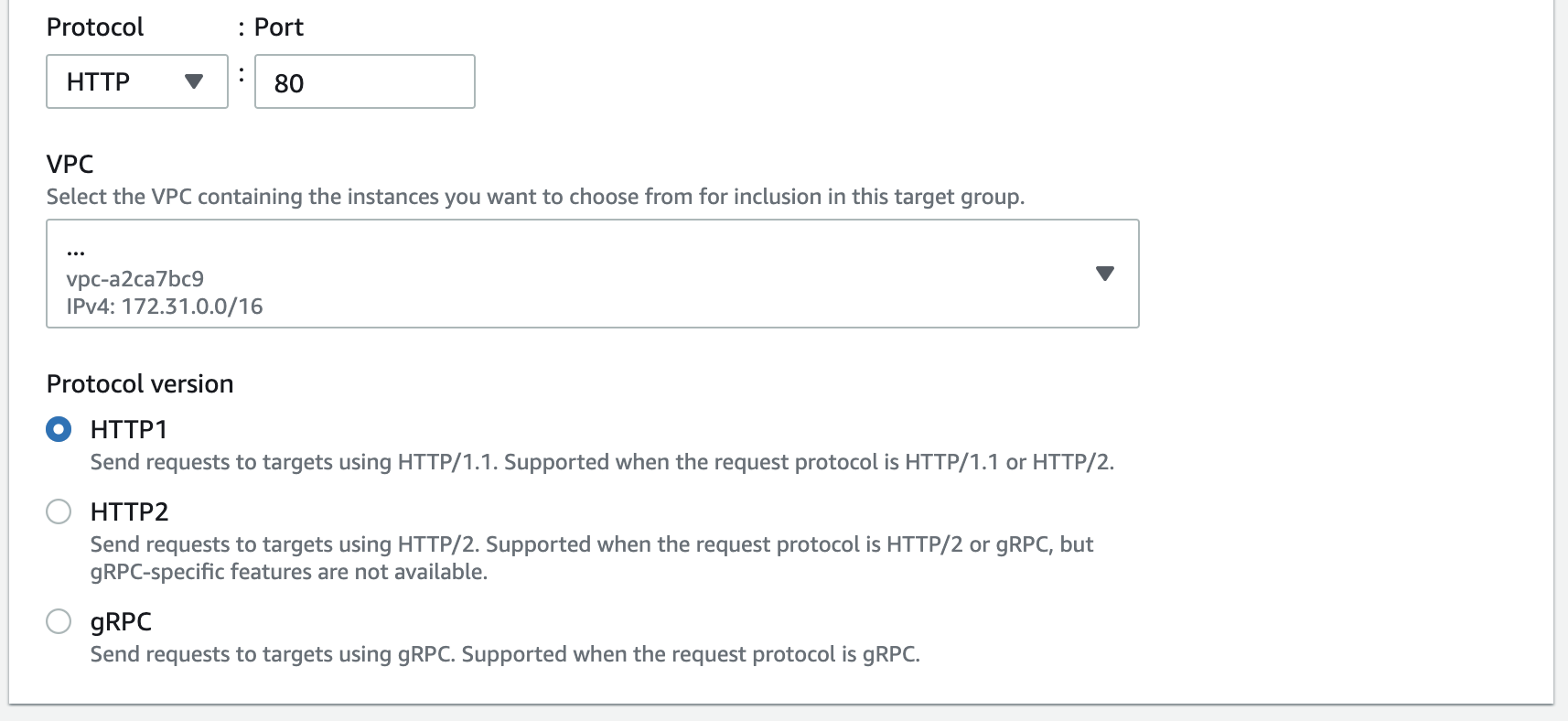Click the VPC section heading
This screenshot has height=721, width=1568.
pos(70,164)
